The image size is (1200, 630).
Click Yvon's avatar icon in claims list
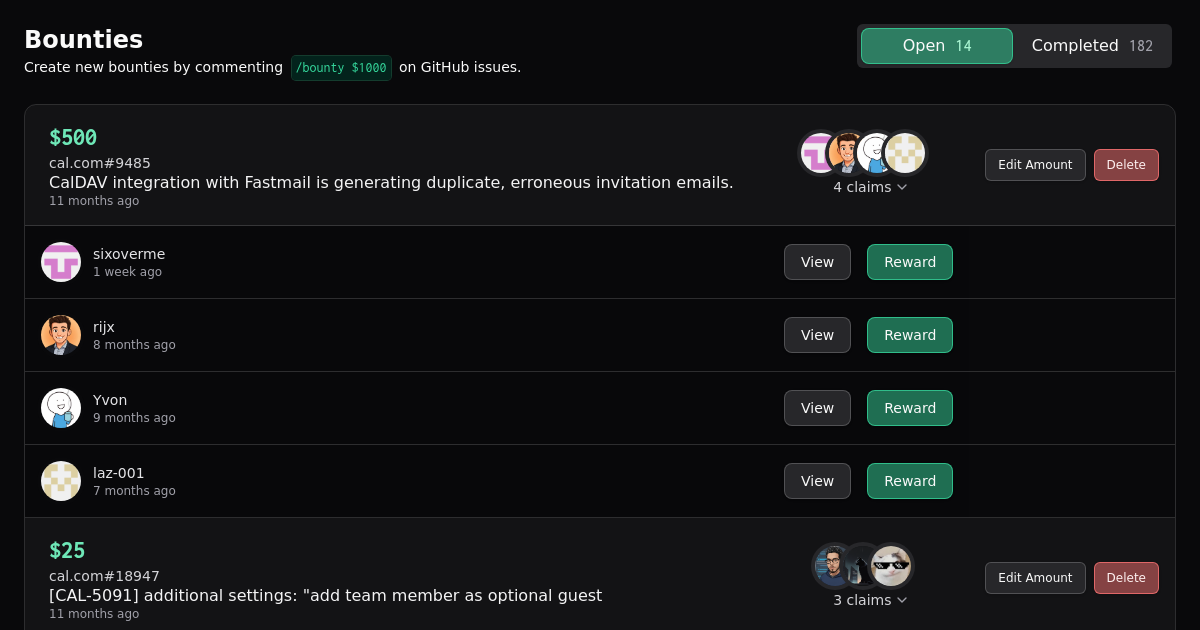pos(61,408)
